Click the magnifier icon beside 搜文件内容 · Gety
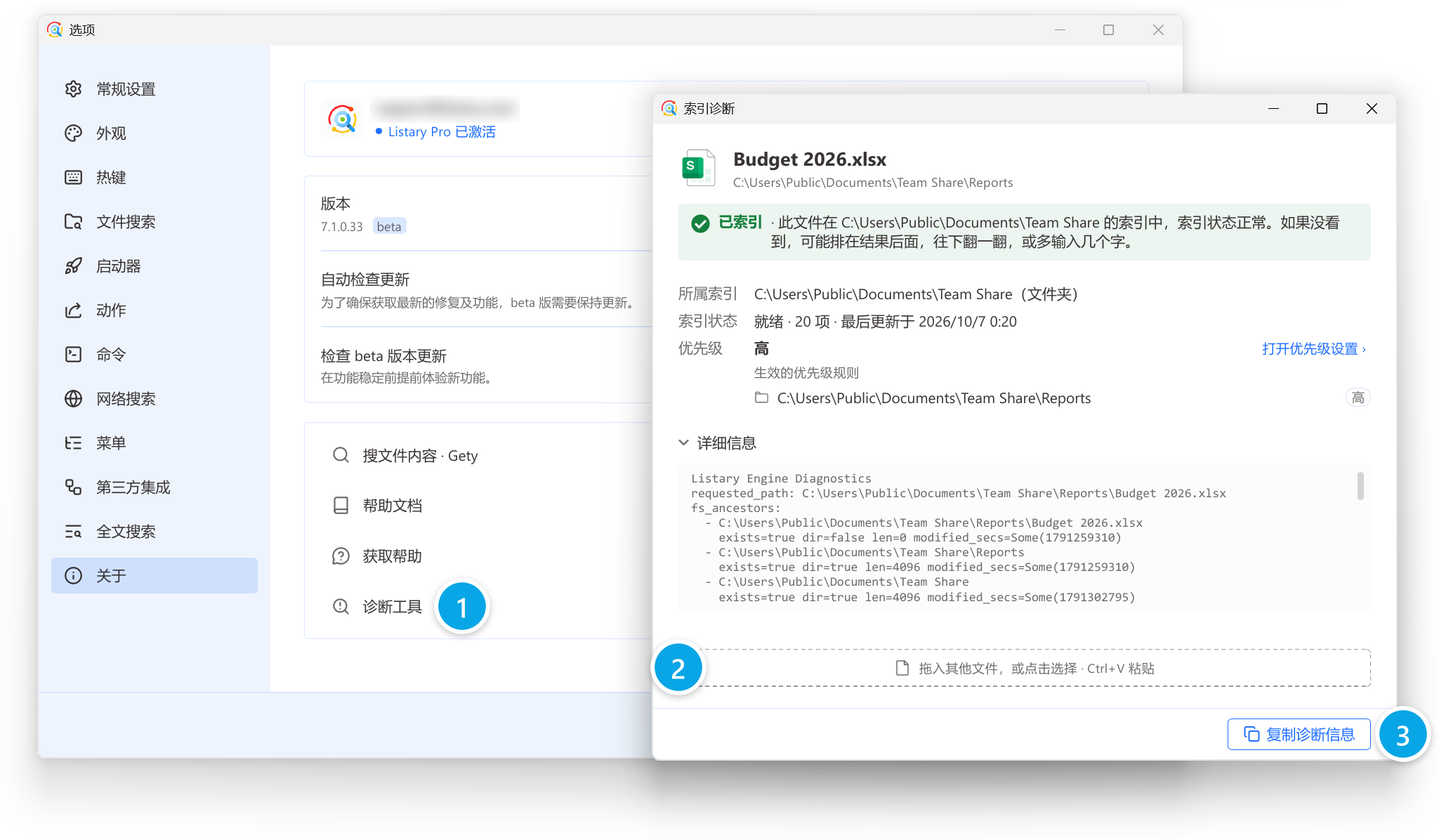This screenshot has width=1439, height=840. click(341, 455)
